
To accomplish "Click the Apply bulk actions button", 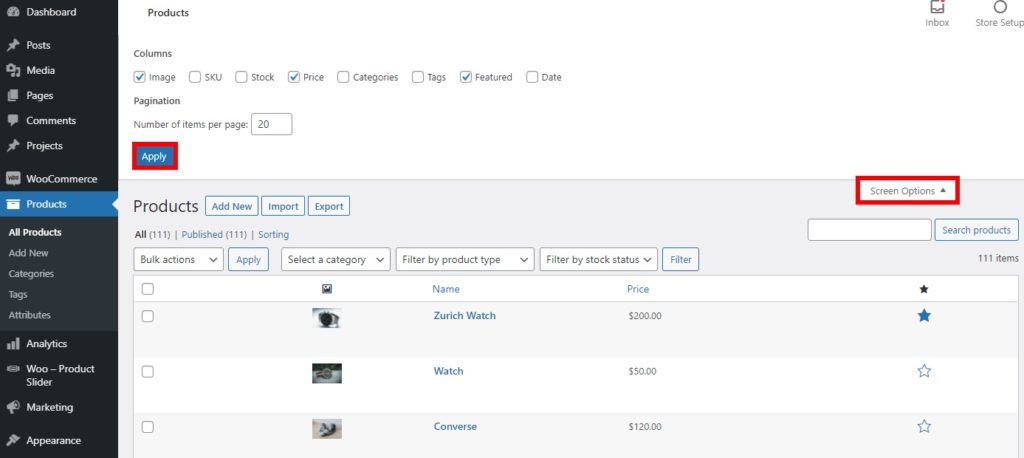I will [x=248, y=259].
